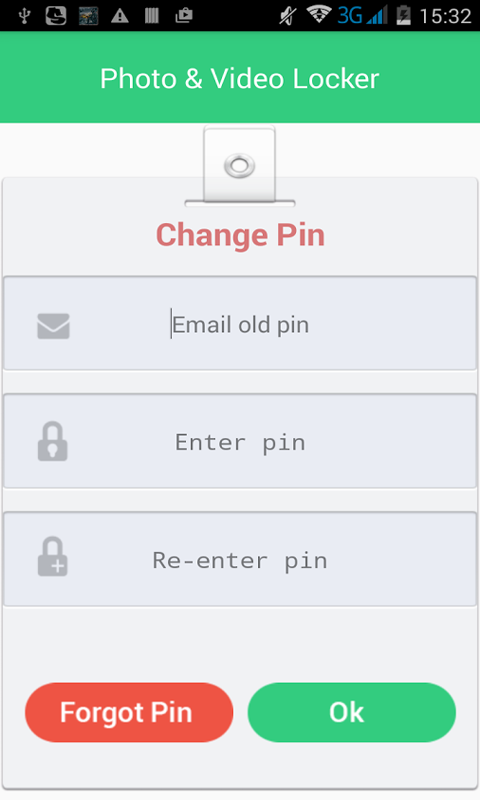This screenshot has height=800, width=480.
Task: Tap the envelope icon in email field
Action: [54, 326]
